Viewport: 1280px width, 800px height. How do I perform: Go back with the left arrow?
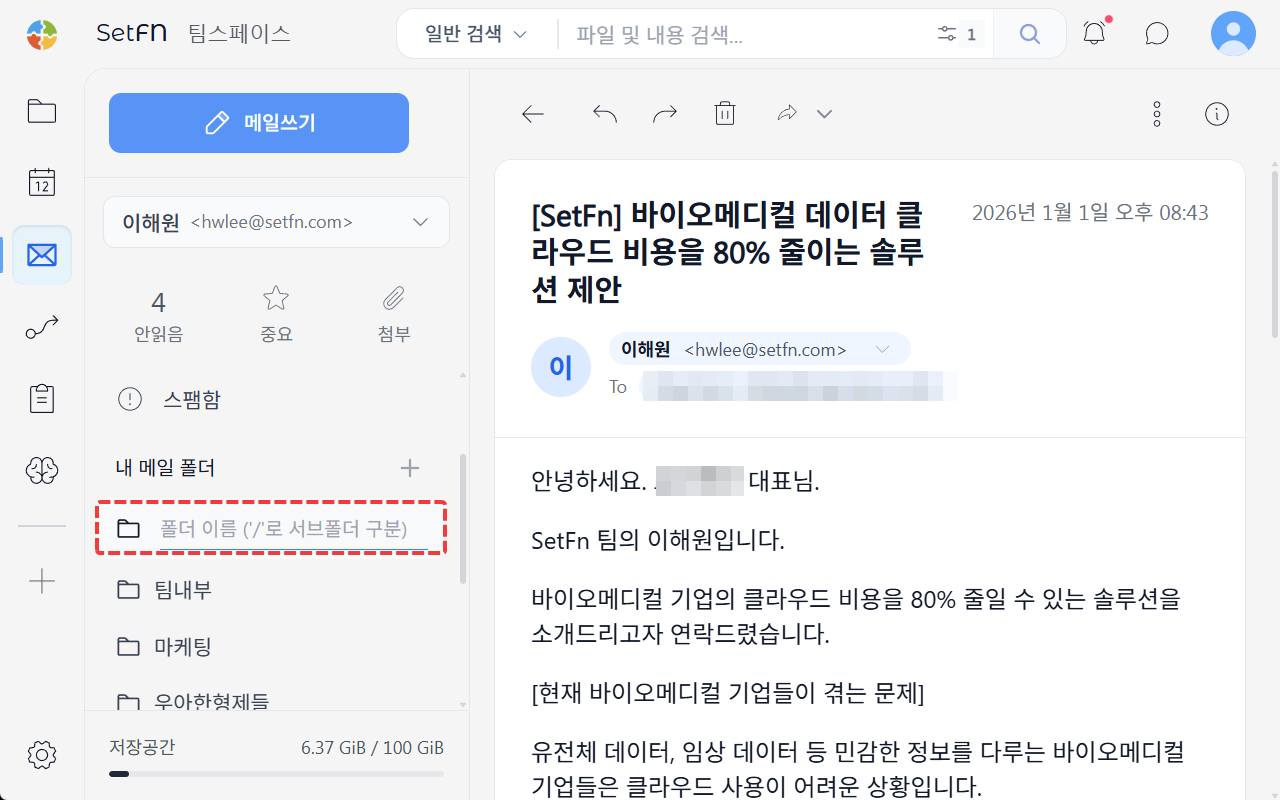pos(533,114)
